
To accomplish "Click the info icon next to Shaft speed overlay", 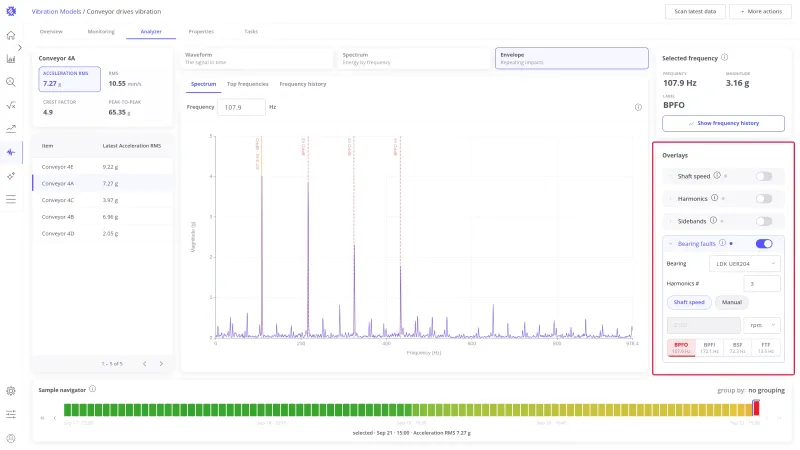I will click(x=717, y=176).
